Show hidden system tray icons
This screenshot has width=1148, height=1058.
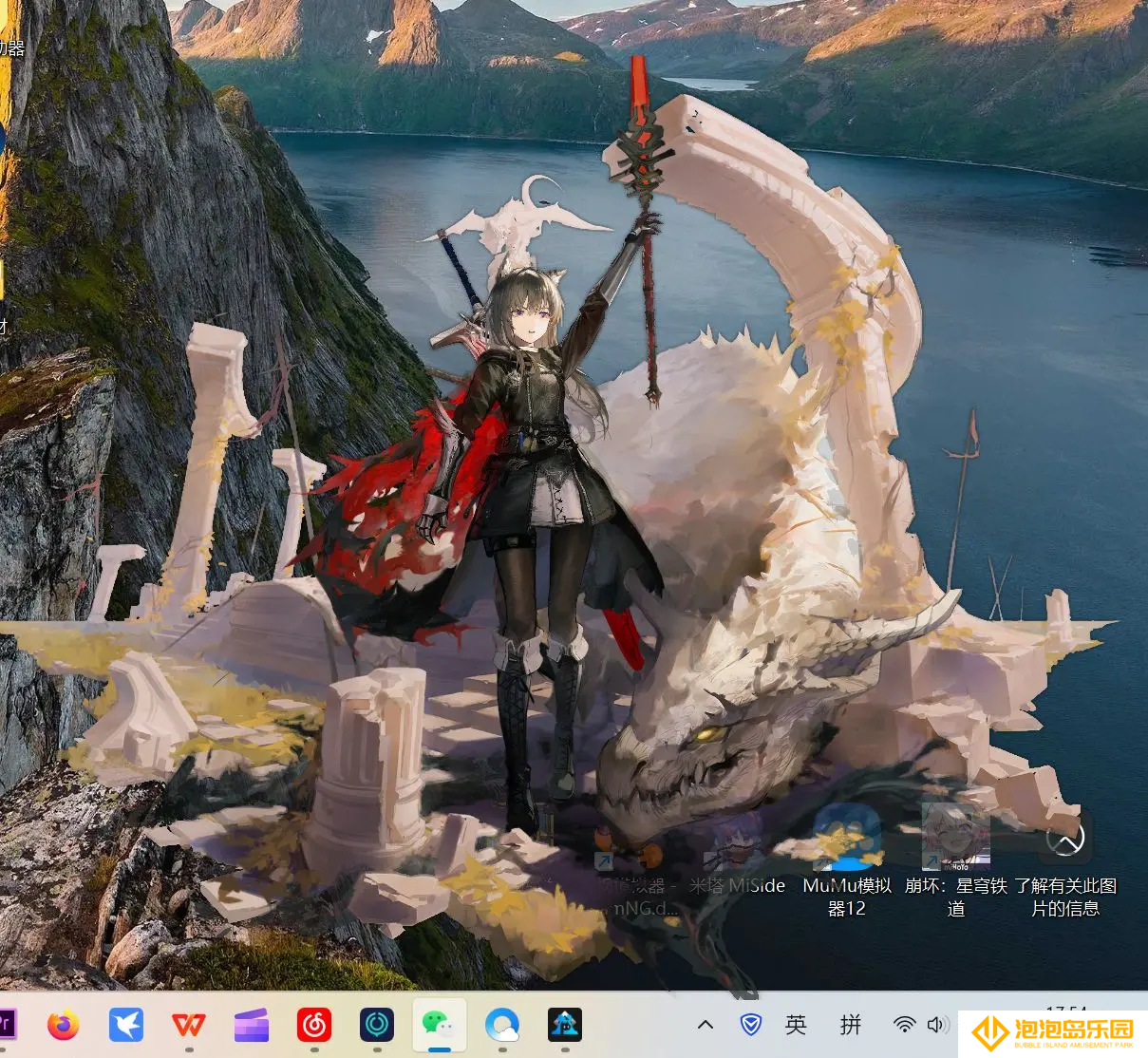705,1025
